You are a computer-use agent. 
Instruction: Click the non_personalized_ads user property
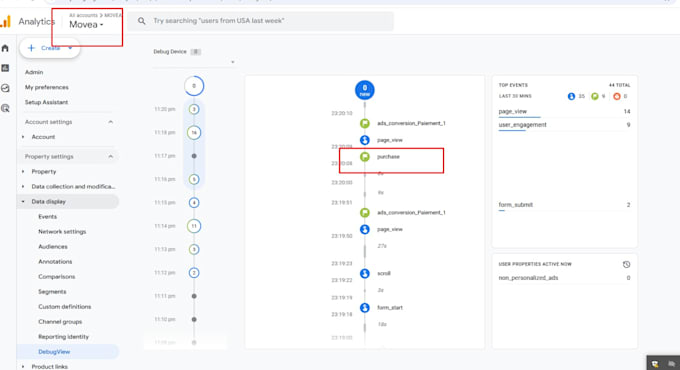528,278
